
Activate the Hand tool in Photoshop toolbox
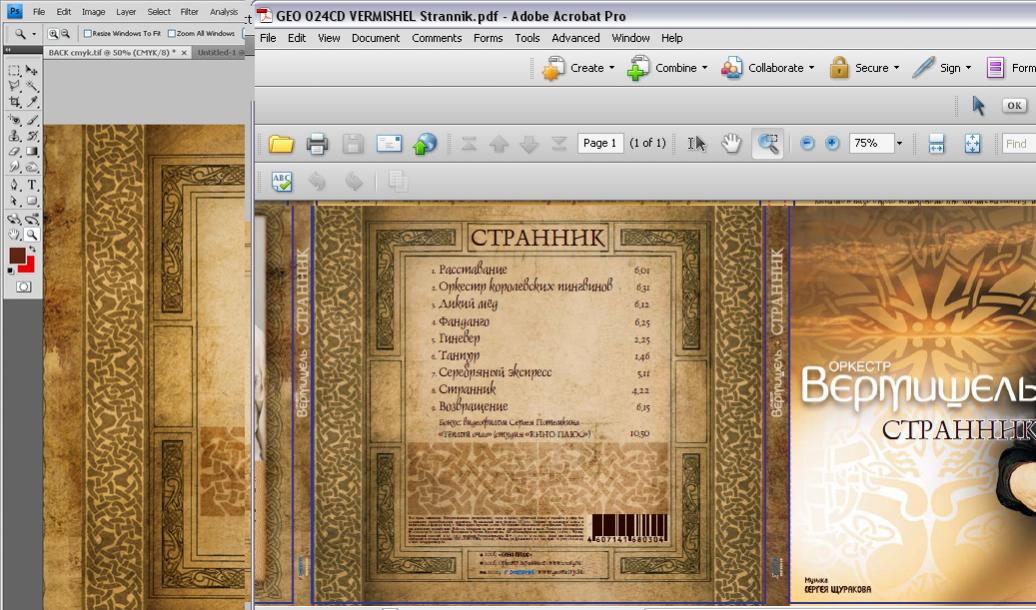pos(14,235)
